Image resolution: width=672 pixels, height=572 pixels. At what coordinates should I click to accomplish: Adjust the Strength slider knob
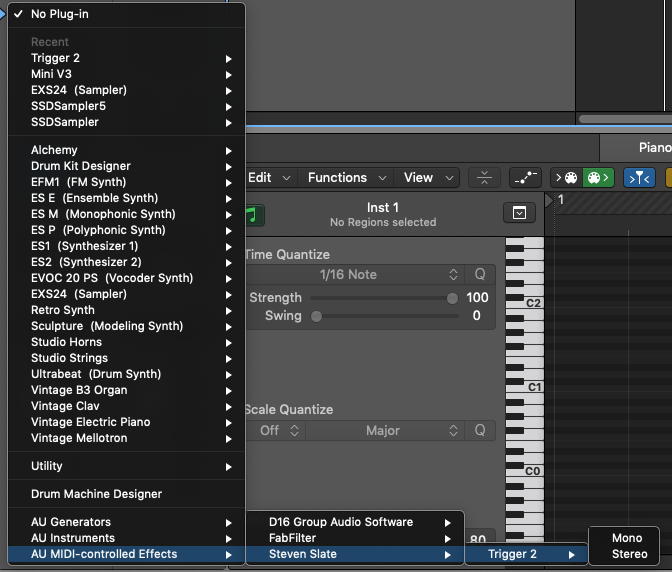pos(452,298)
